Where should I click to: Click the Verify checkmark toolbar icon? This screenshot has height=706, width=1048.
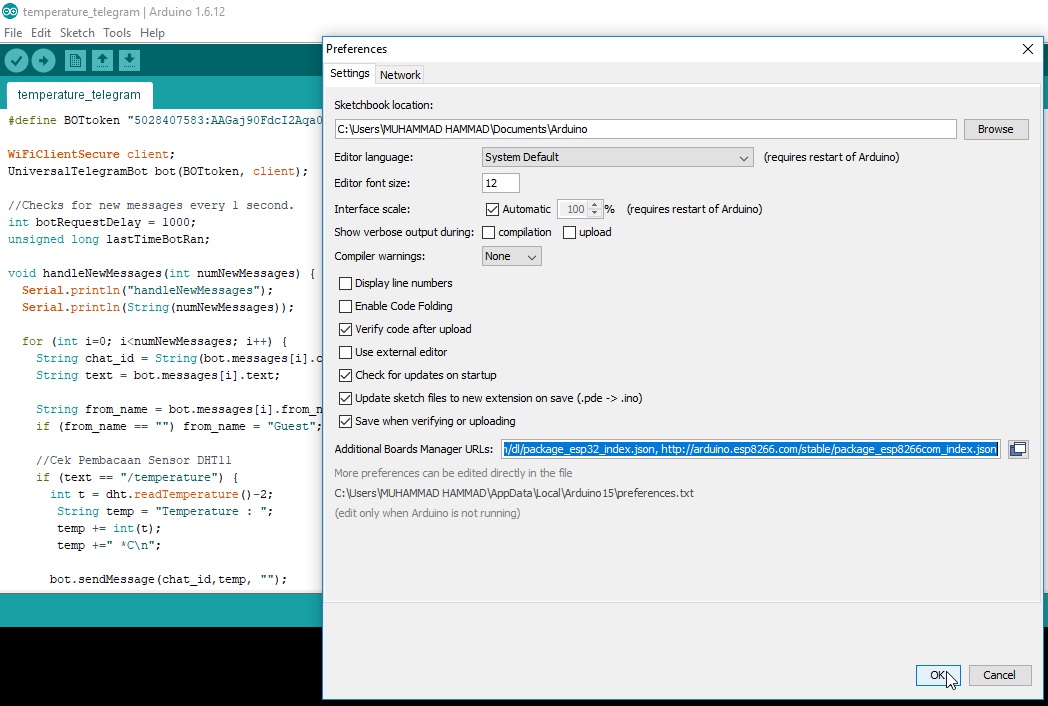click(17, 61)
